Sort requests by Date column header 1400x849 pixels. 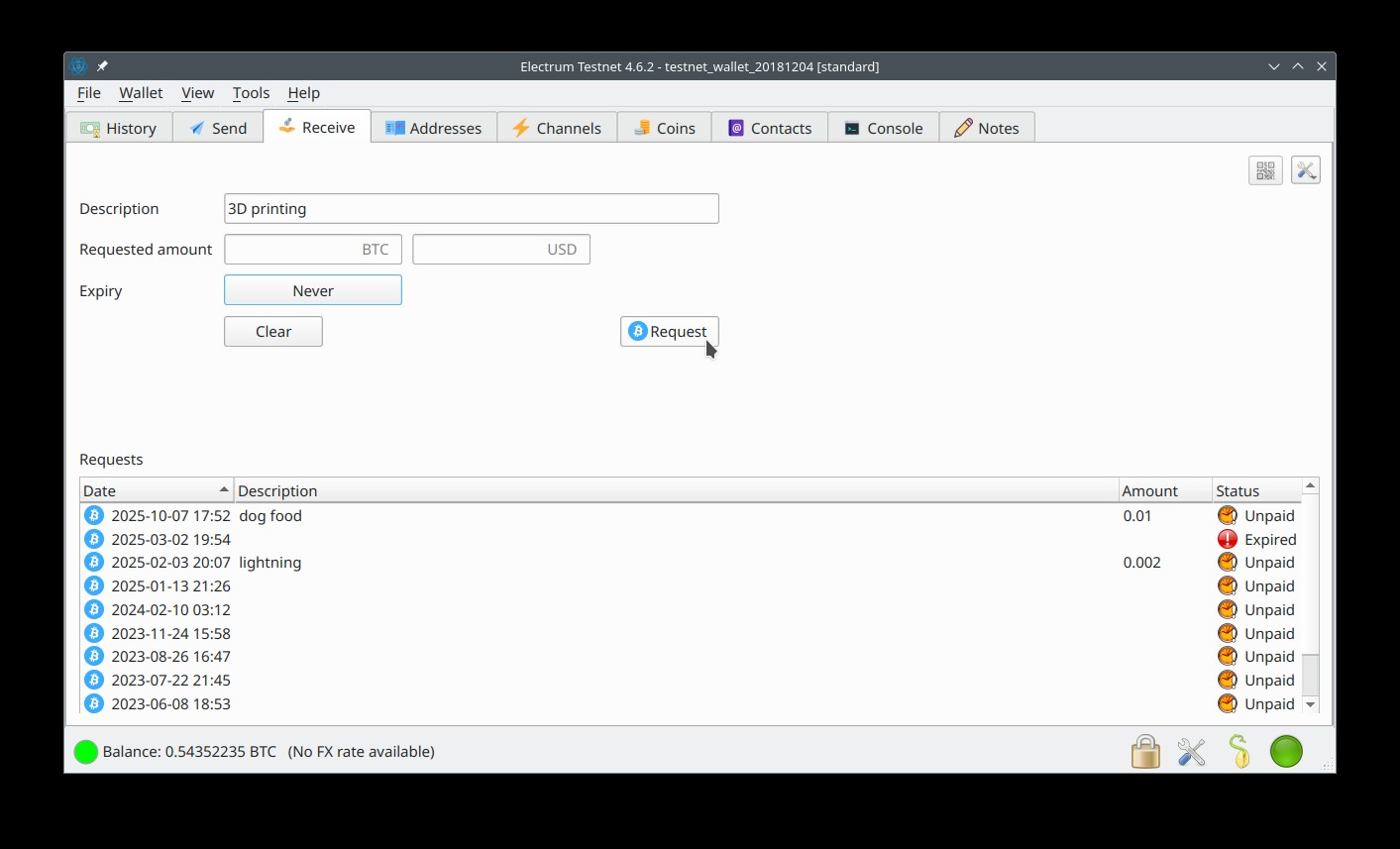tap(156, 491)
